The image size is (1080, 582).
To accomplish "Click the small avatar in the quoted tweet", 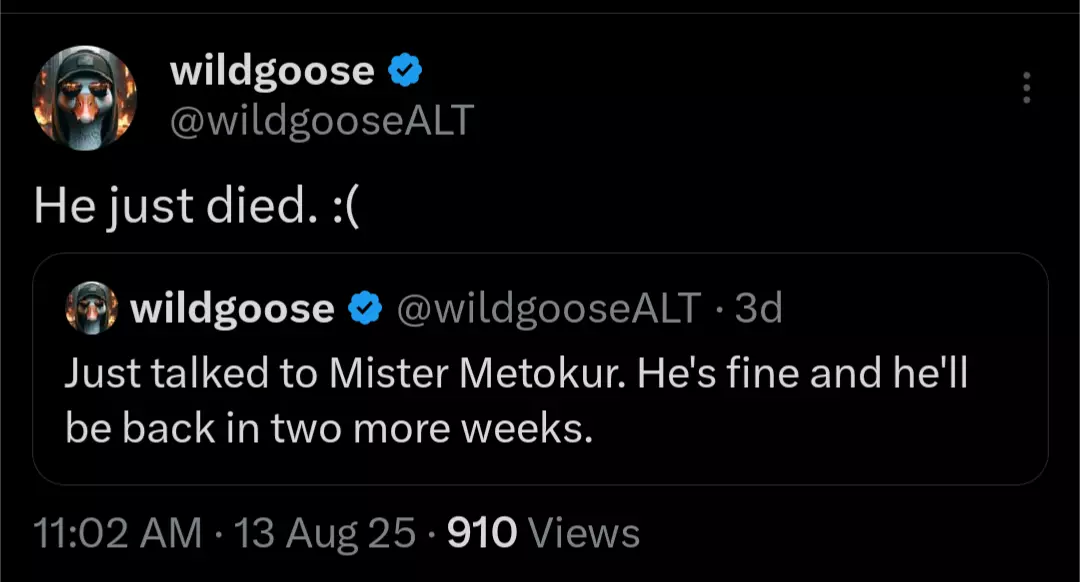I will 92,308.
